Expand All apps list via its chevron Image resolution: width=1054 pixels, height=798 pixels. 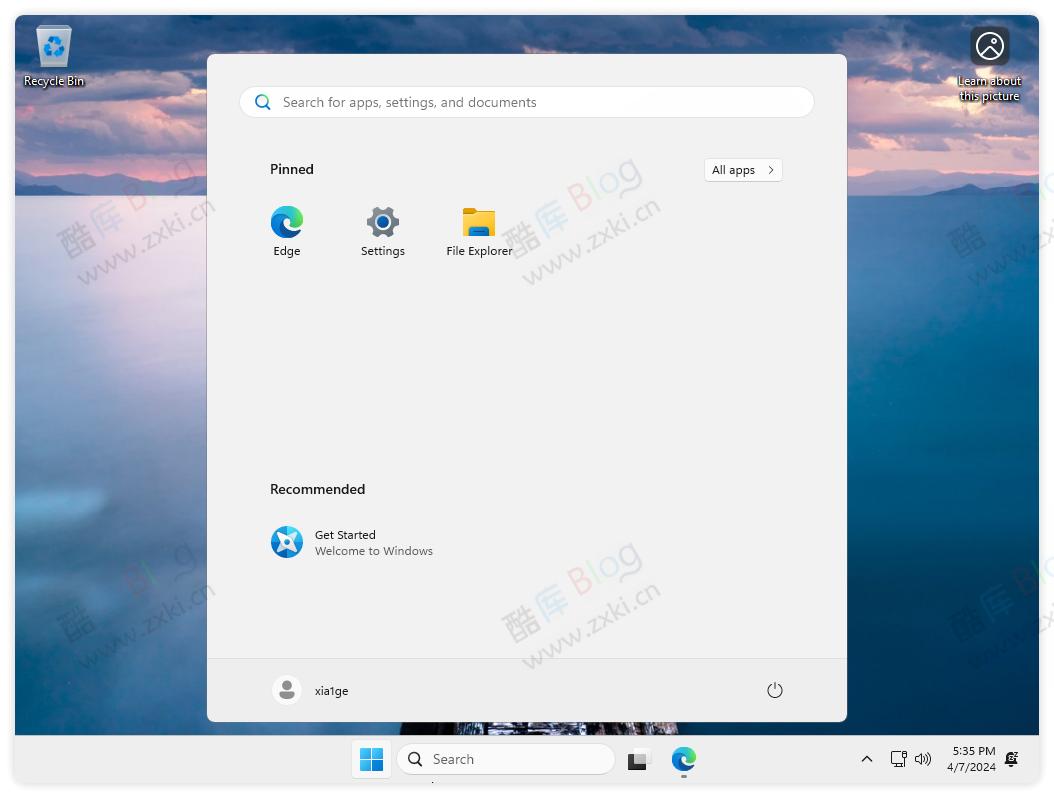tap(770, 170)
